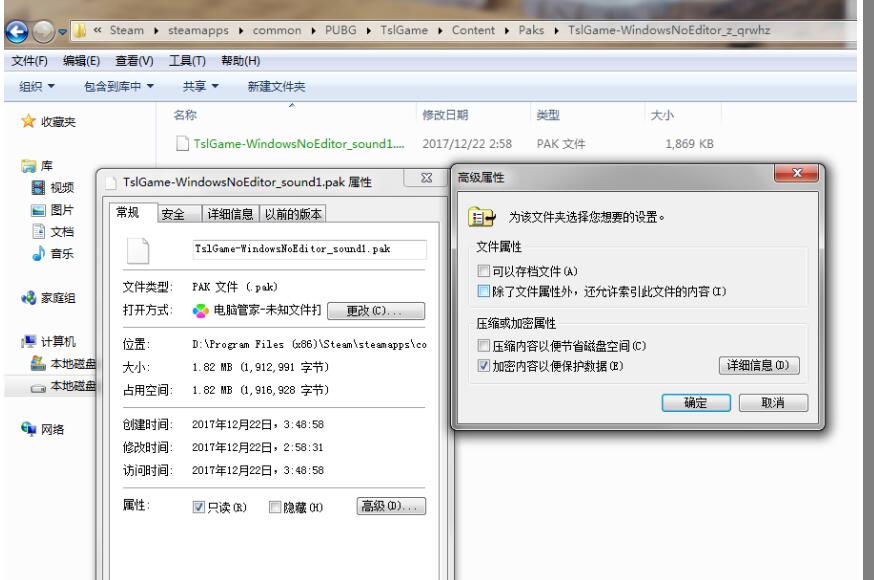The width and height of the screenshot is (874, 580).
Task: Open recent locations dropdown next to nav arrows
Action: pos(62,32)
